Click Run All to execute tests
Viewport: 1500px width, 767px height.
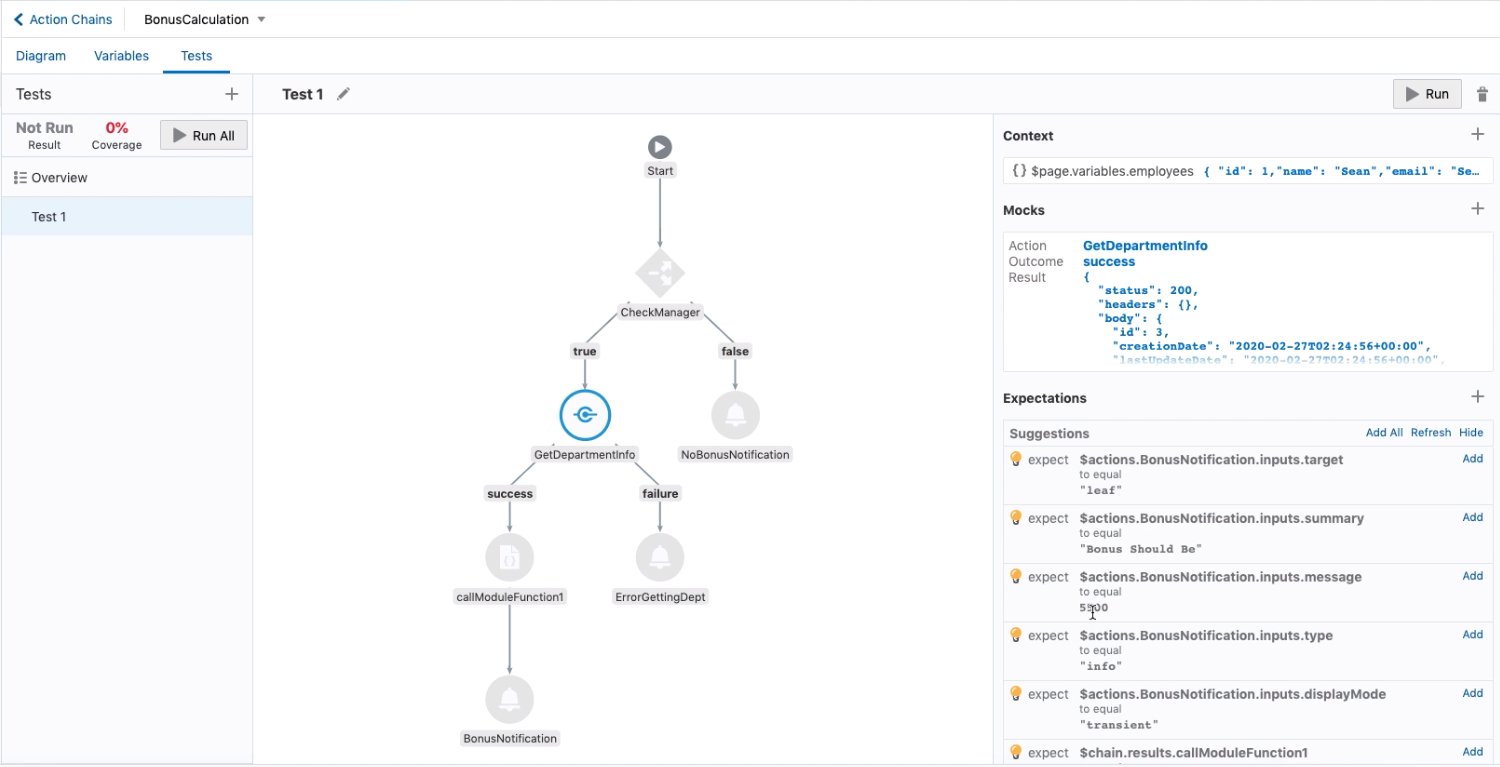pos(203,135)
